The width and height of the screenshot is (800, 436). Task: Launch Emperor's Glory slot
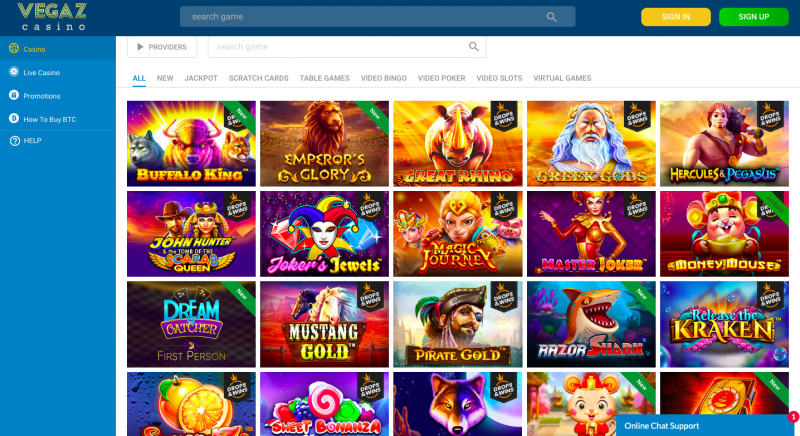click(324, 143)
